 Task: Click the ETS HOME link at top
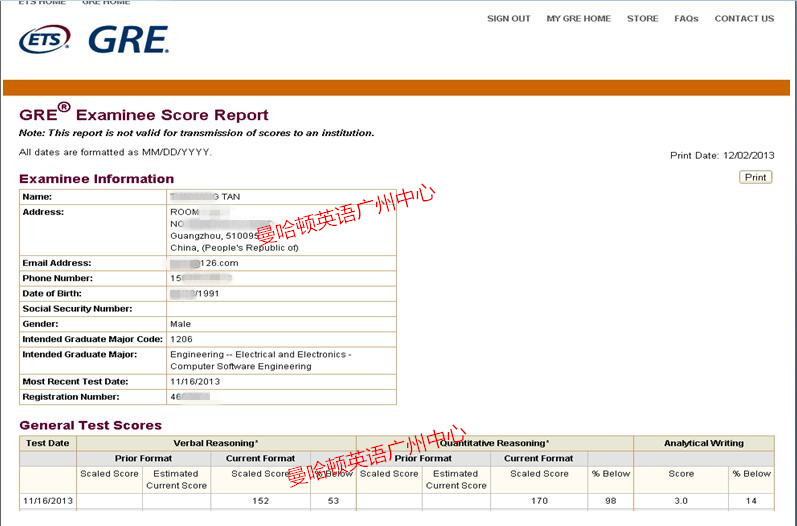tap(42, 3)
